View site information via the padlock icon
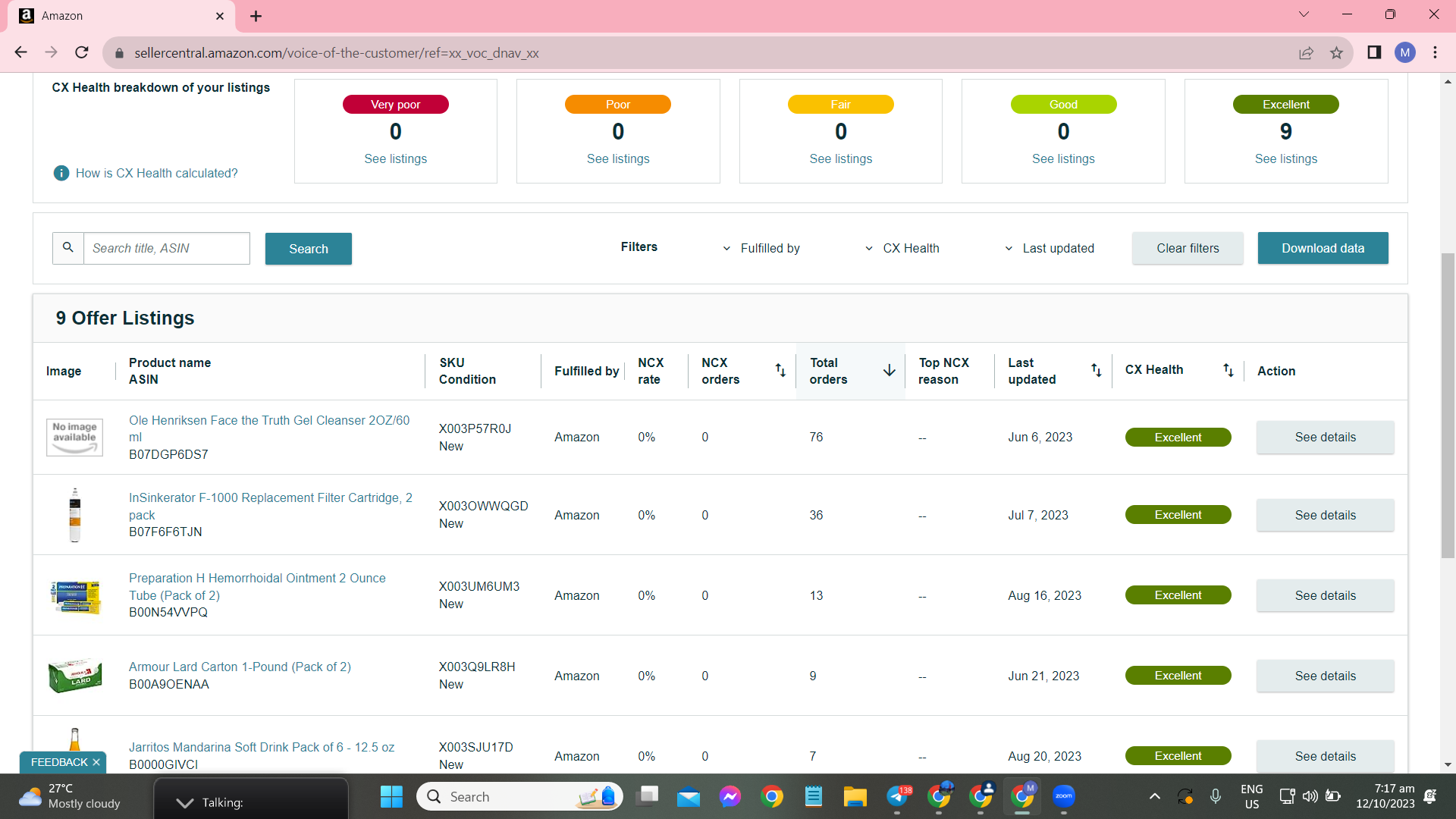This screenshot has height=819, width=1456. (x=118, y=53)
